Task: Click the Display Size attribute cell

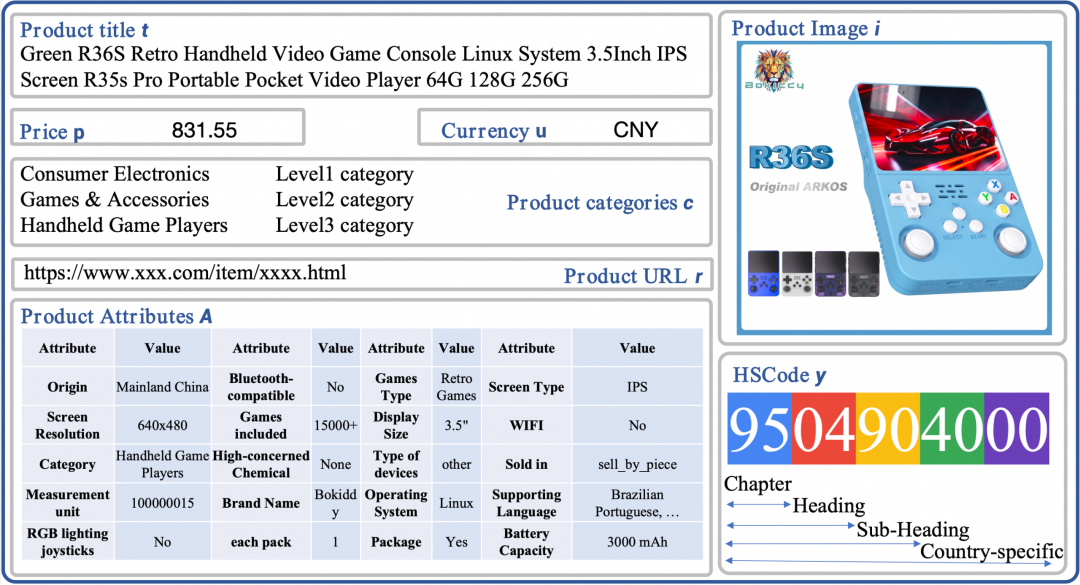Action: pyautogui.click(x=396, y=426)
